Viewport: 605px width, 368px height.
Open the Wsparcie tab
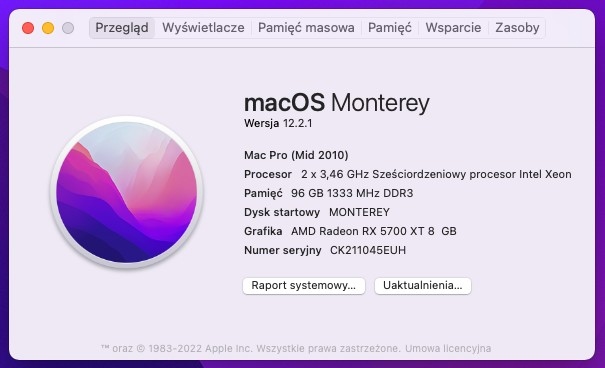[x=453, y=28]
